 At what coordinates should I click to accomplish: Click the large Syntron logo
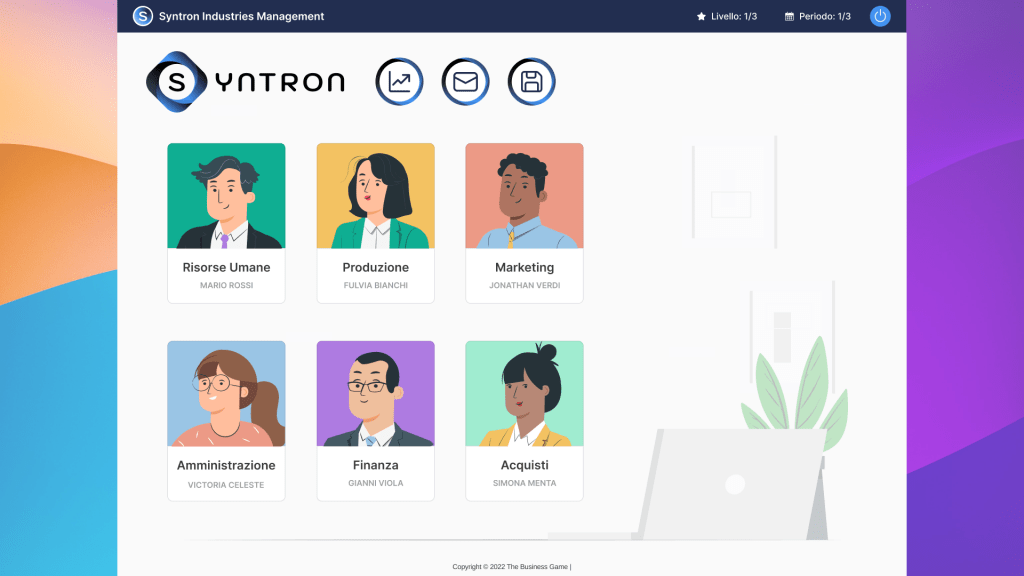(x=246, y=82)
